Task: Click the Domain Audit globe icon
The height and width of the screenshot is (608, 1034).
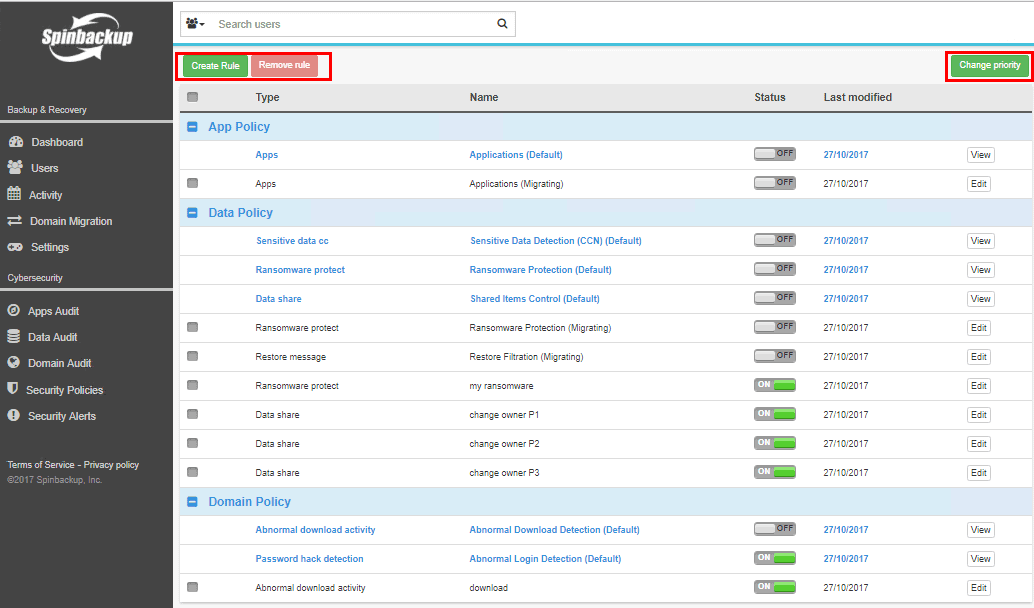Action: 14,363
